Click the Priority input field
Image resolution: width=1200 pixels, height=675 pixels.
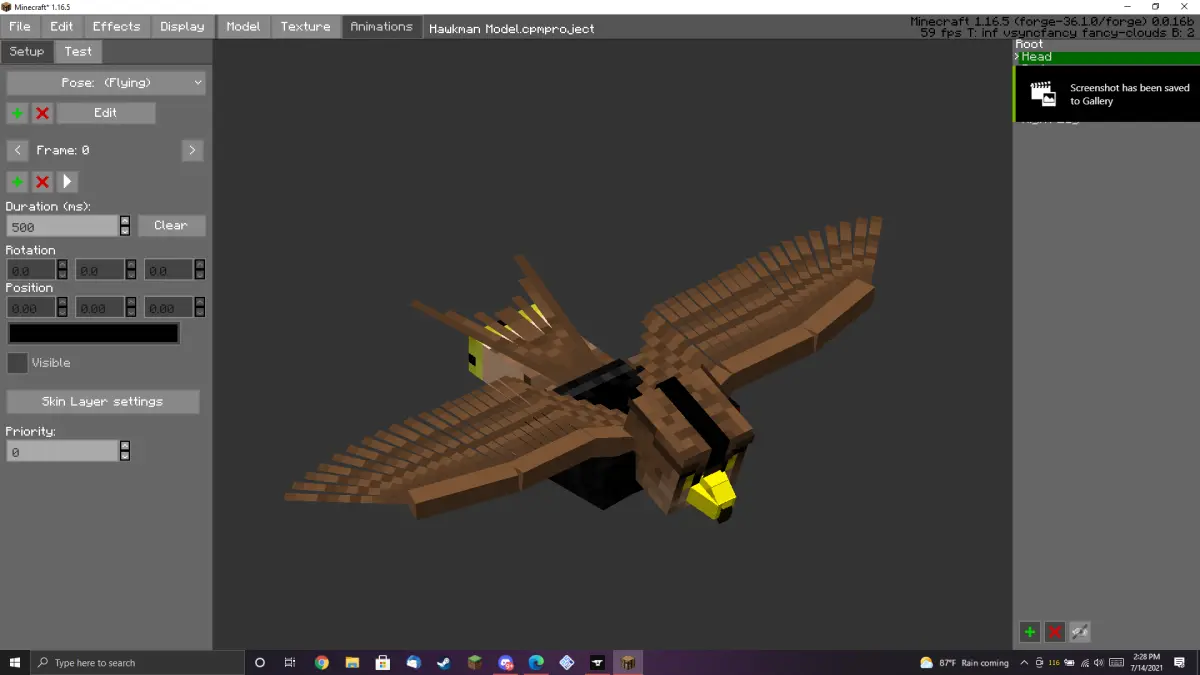click(x=62, y=452)
